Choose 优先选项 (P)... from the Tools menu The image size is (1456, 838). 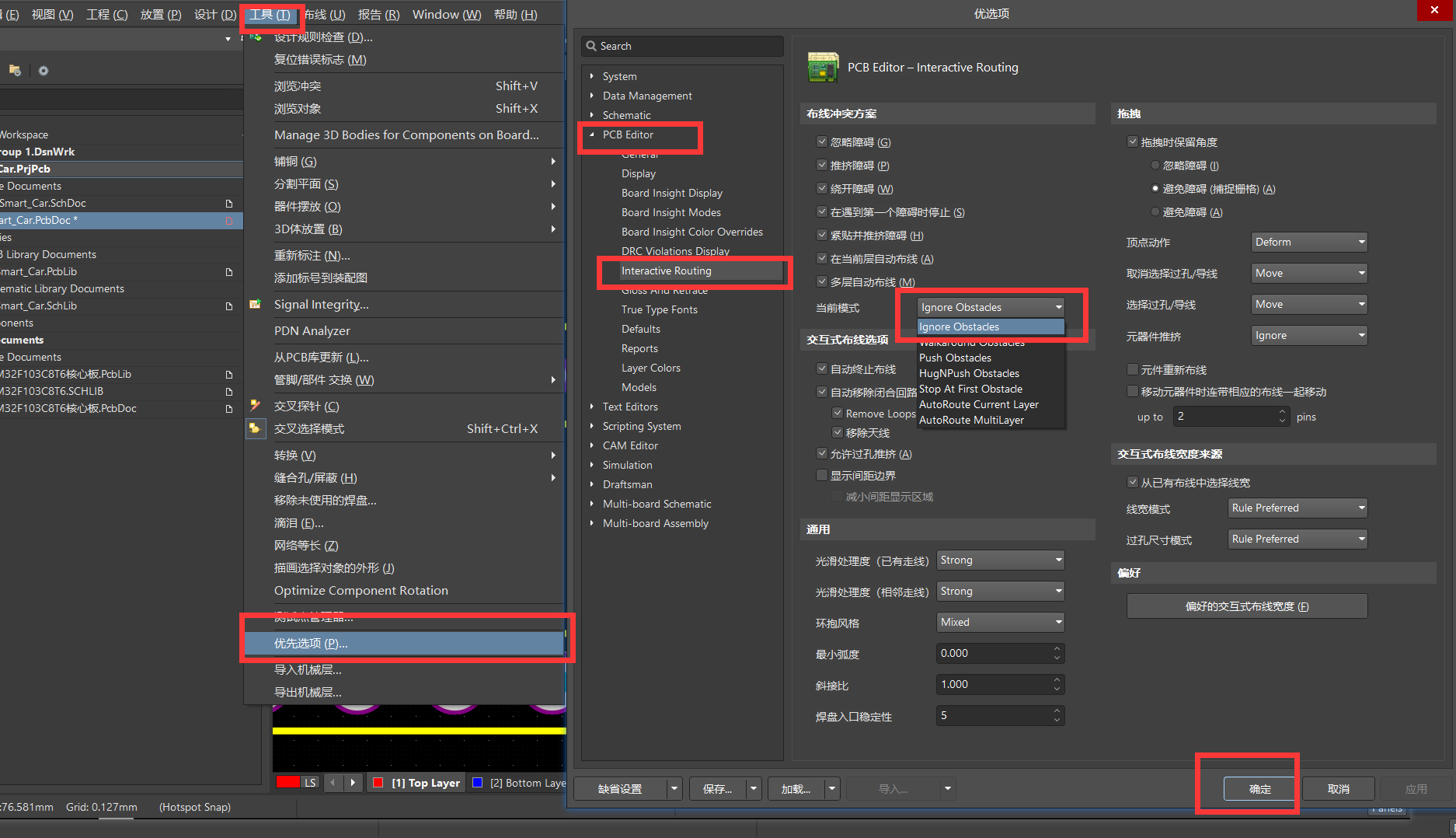(404, 643)
